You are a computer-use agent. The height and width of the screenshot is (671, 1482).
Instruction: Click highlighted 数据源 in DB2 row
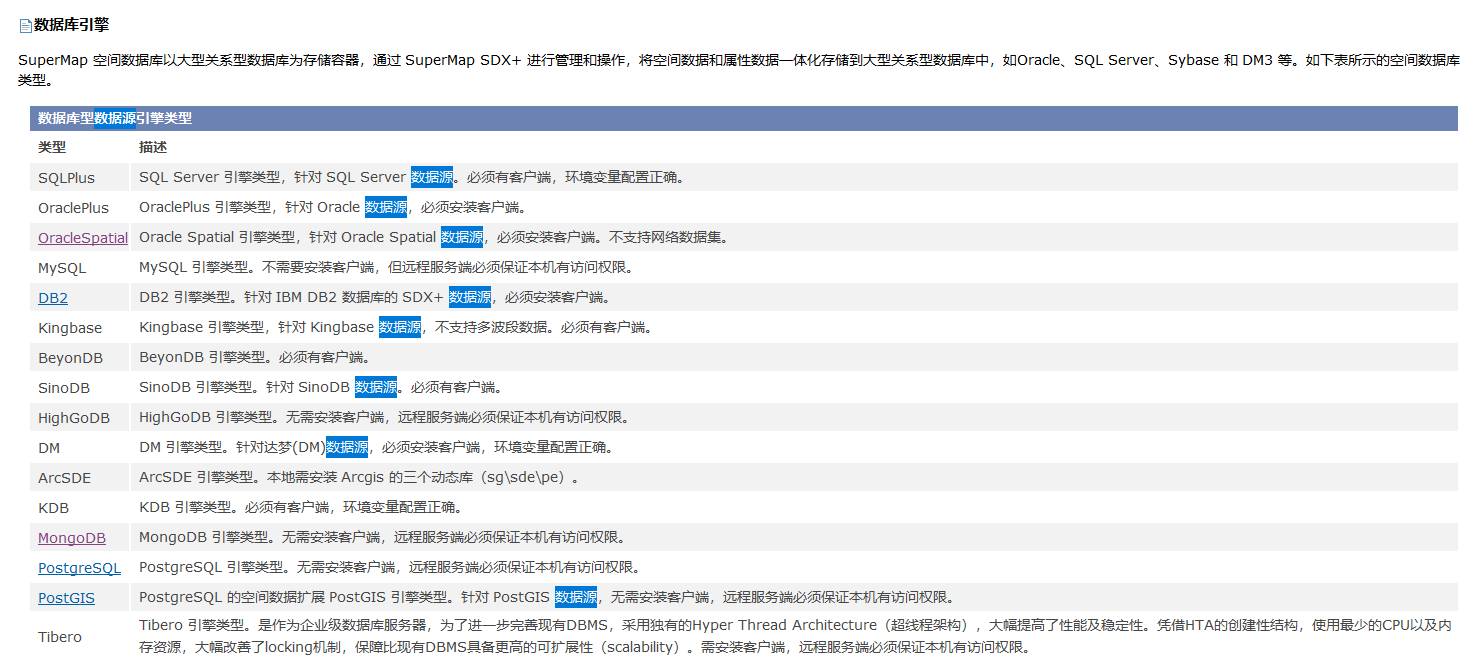(469, 297)
